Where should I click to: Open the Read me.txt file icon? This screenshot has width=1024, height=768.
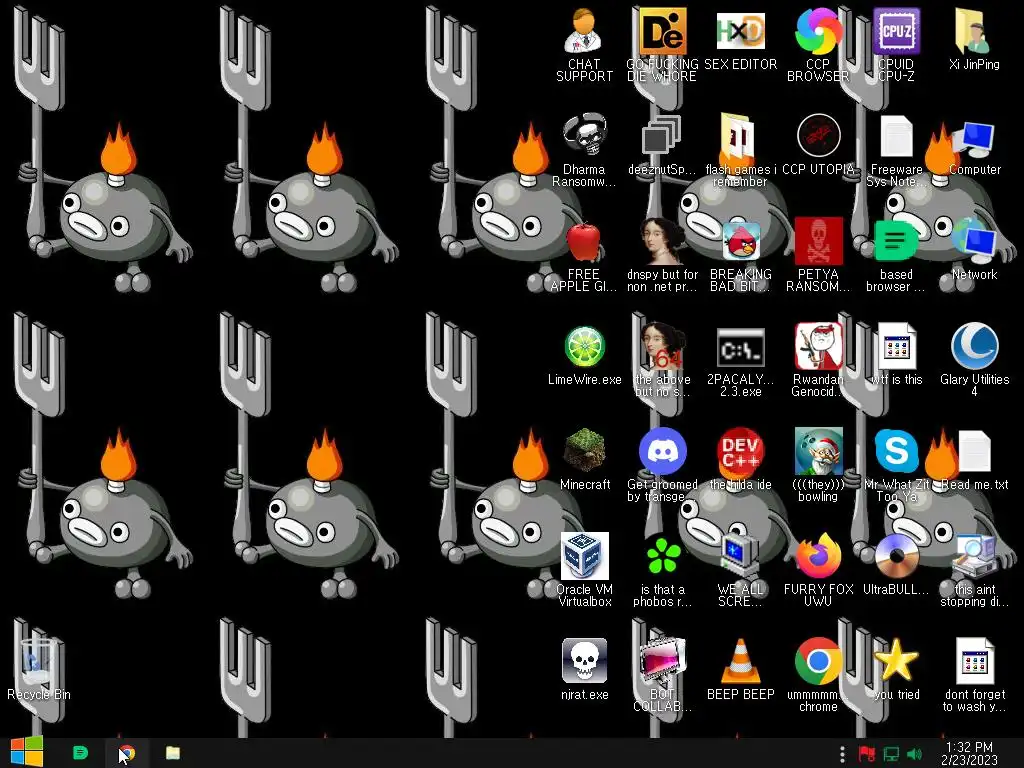point(974,452)
